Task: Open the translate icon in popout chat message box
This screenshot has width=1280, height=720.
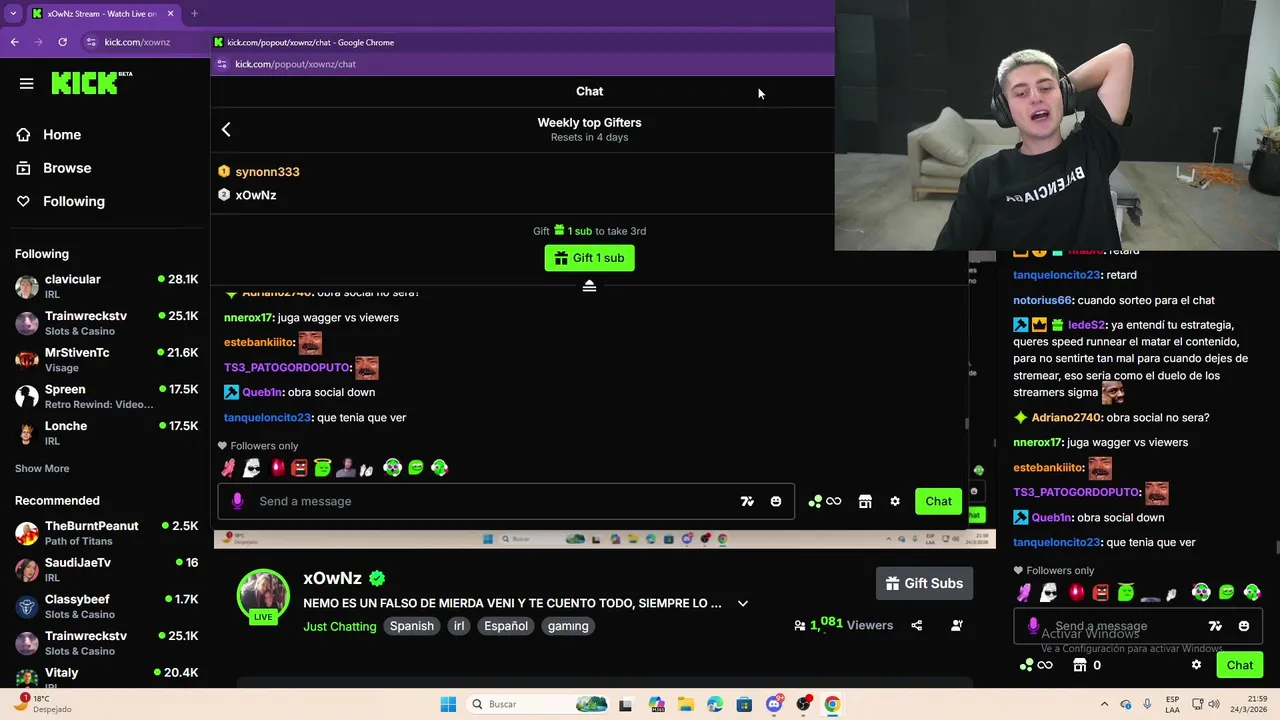Action: [747, 501]
